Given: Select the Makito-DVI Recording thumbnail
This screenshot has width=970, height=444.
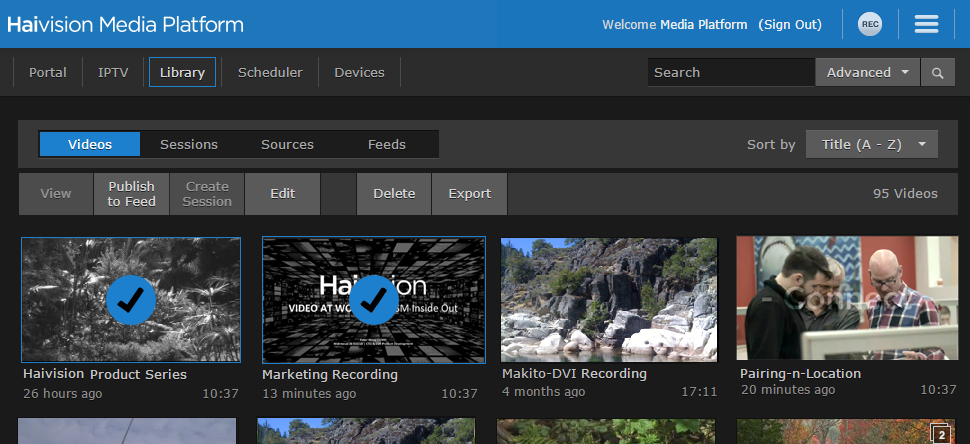Looking at the screenshot, I should tap(609, 299).
